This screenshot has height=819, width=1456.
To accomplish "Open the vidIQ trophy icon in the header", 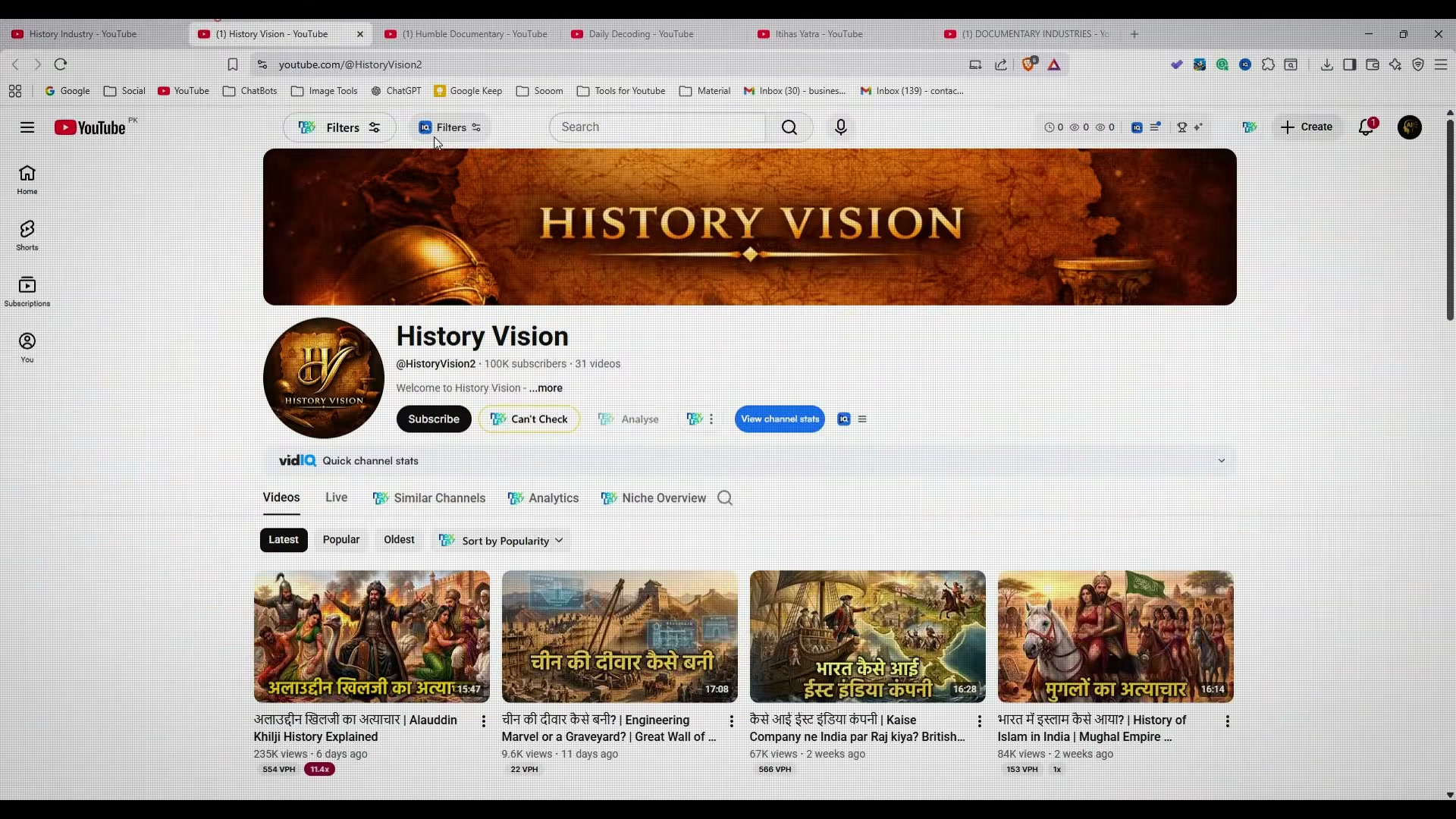I will [1181, 127].
